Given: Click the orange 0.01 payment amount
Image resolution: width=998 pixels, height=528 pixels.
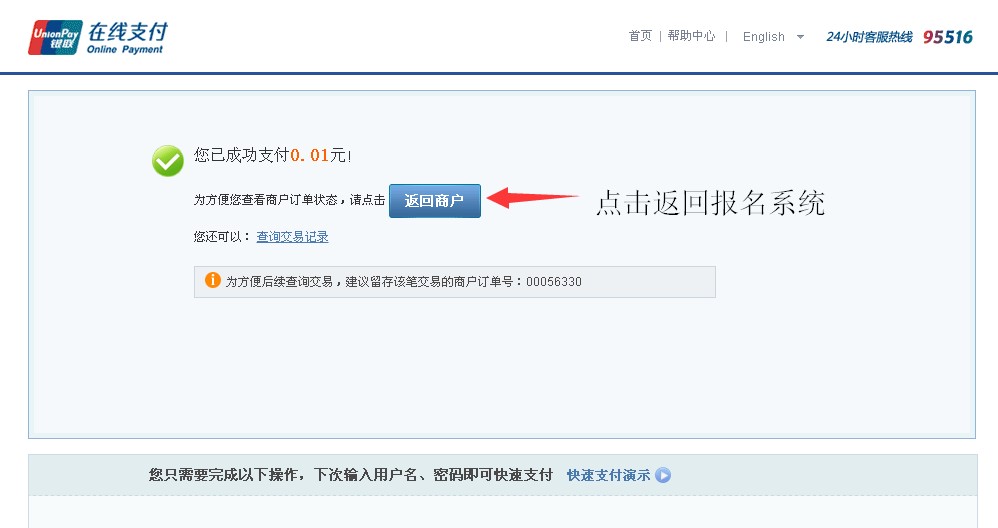Looking at the screenshot, I should click(x=310, y=155).
